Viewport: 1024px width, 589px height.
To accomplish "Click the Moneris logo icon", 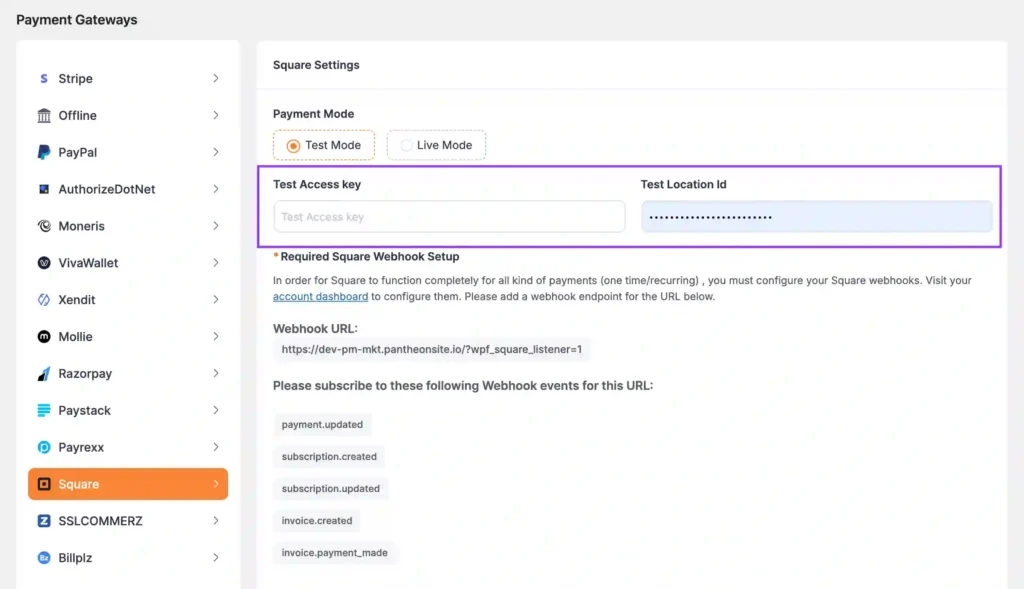I will pos(44,226).
